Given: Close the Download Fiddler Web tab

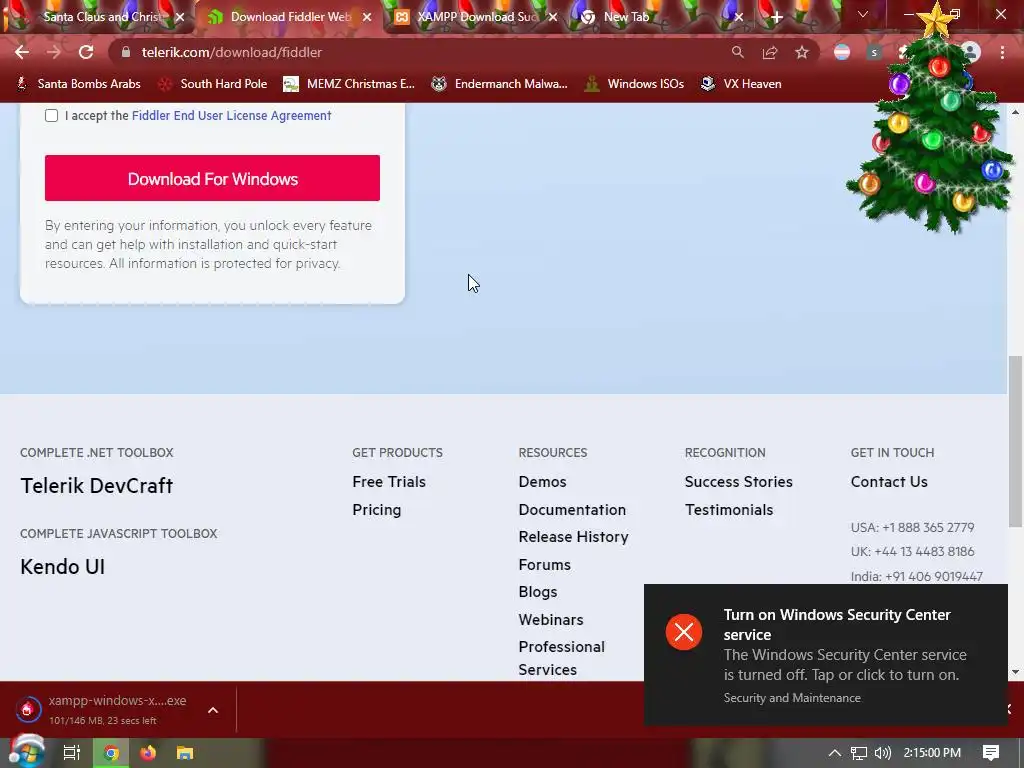Looking at the screenshot, I should (367, 17).
